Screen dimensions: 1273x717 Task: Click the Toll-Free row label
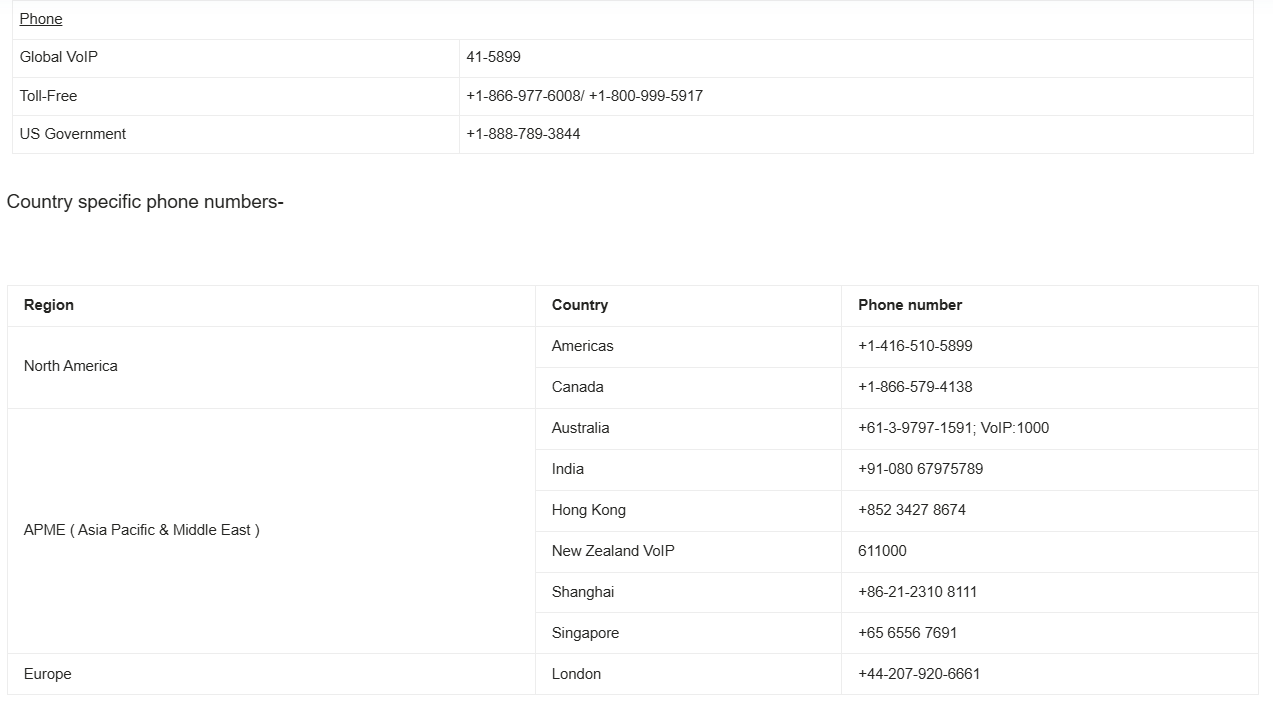pos(48,96)
